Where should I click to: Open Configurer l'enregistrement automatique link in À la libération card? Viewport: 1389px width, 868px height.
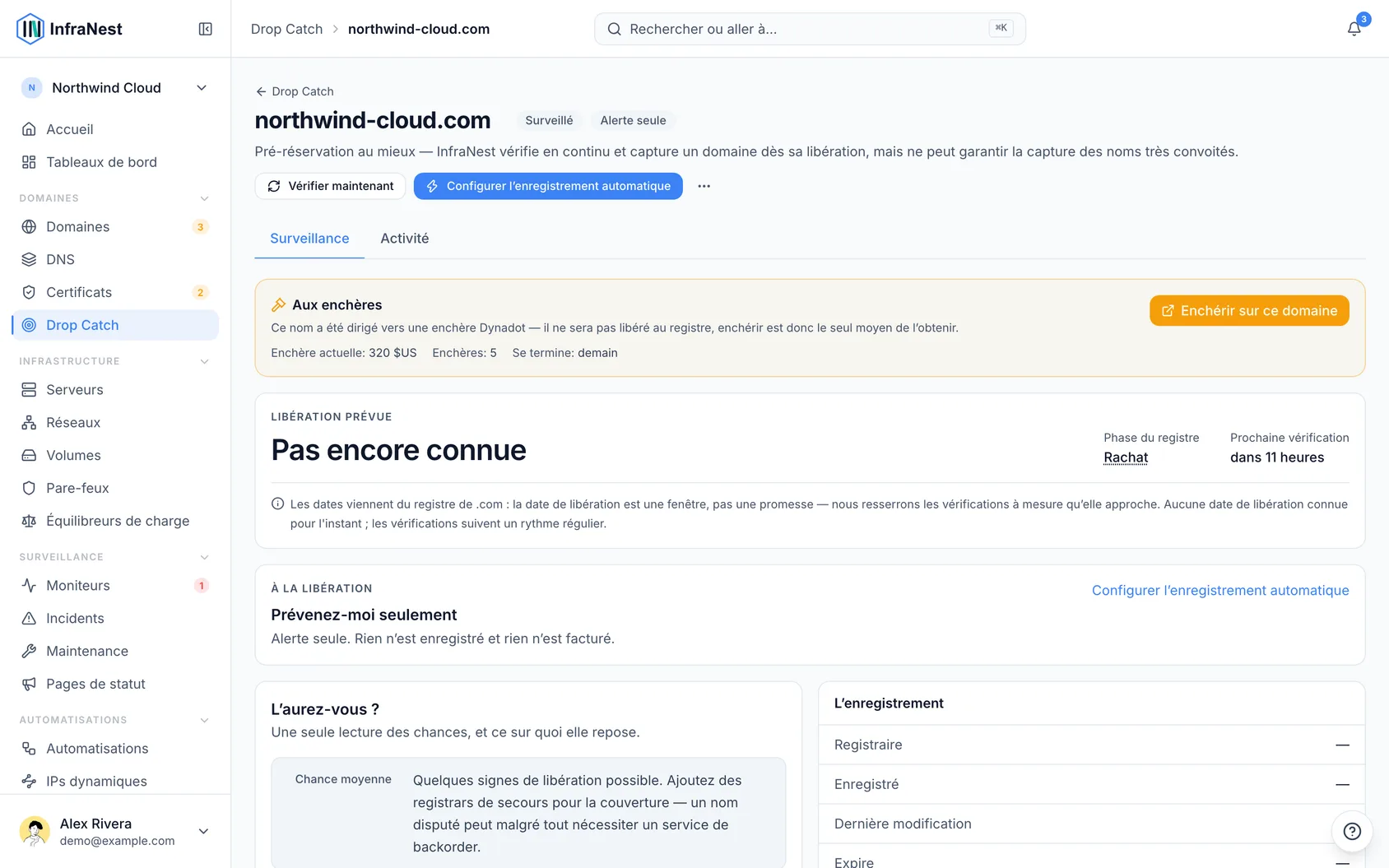click(1220, 591)
